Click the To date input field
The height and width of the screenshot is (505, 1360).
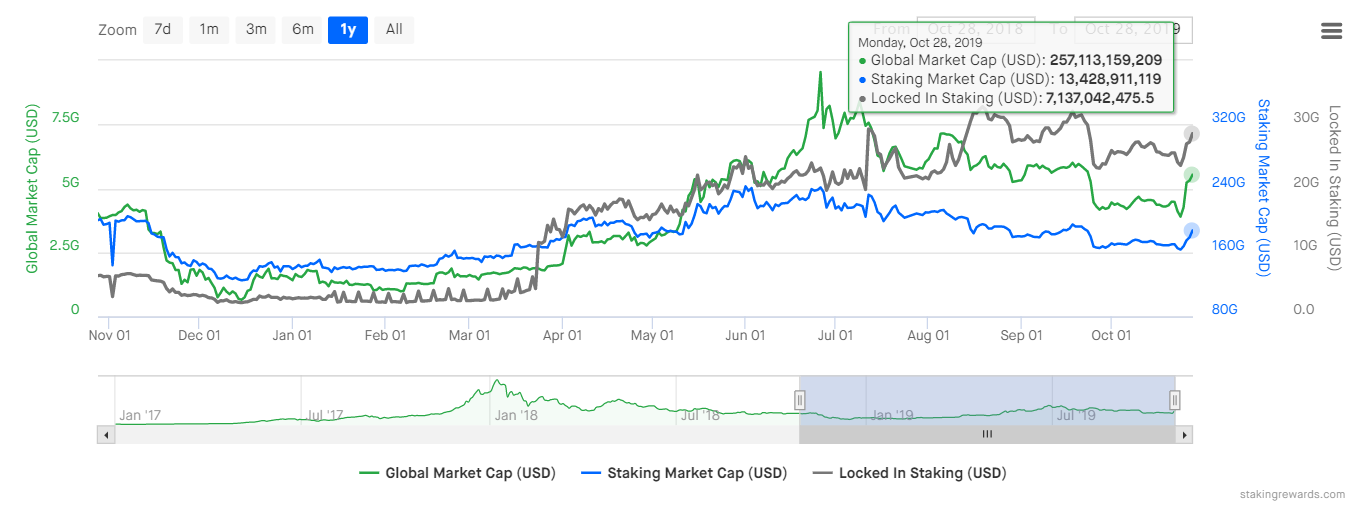coord(1133,30)
